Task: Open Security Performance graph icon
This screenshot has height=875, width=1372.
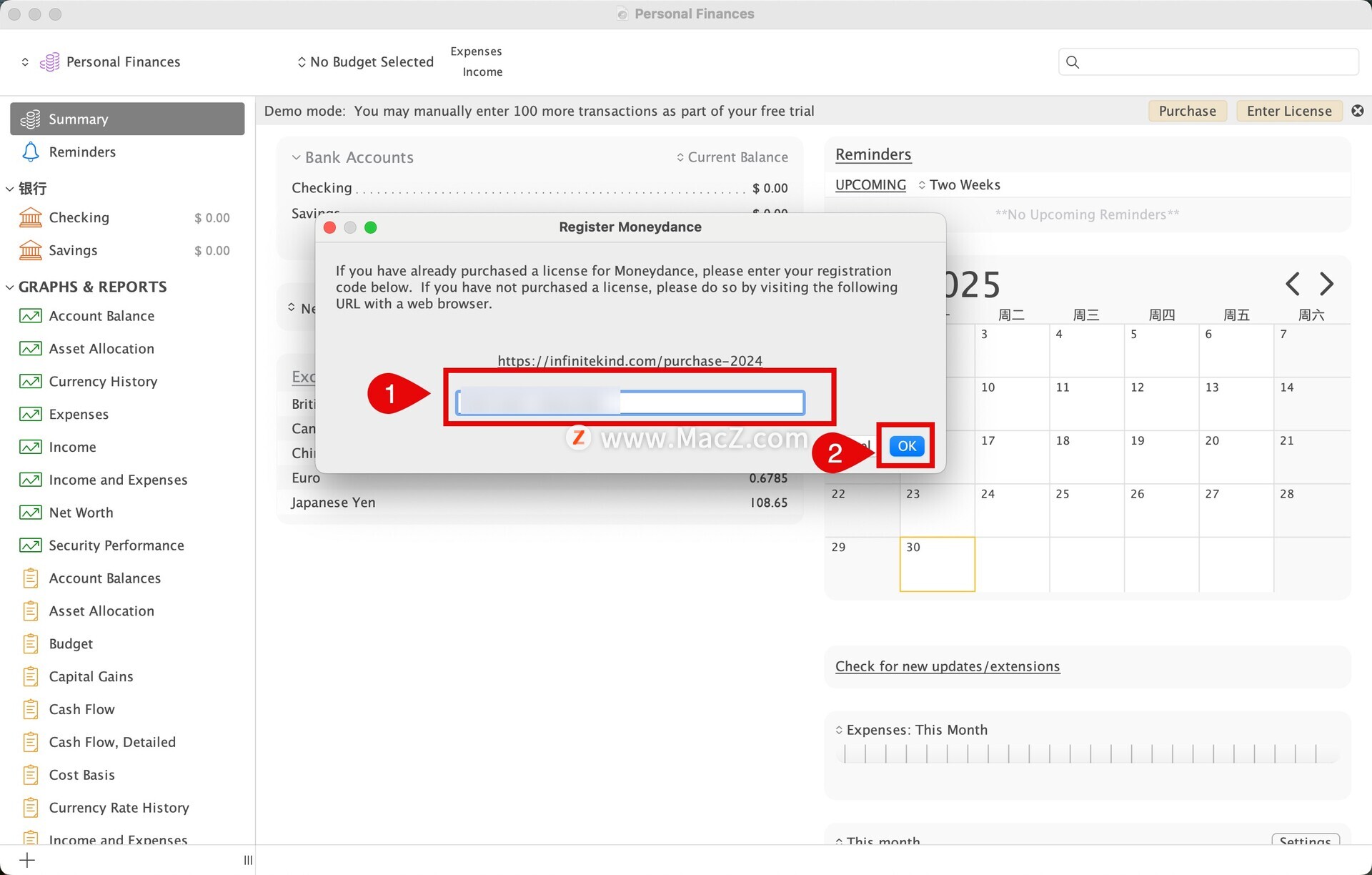Action: [30, 545]
